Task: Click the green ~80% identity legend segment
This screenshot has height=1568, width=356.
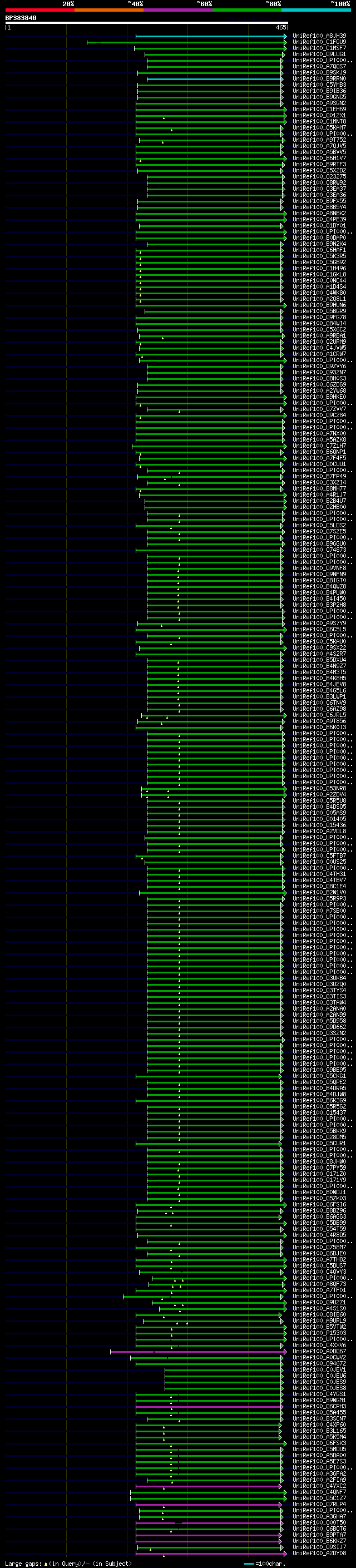Action: 247,10
